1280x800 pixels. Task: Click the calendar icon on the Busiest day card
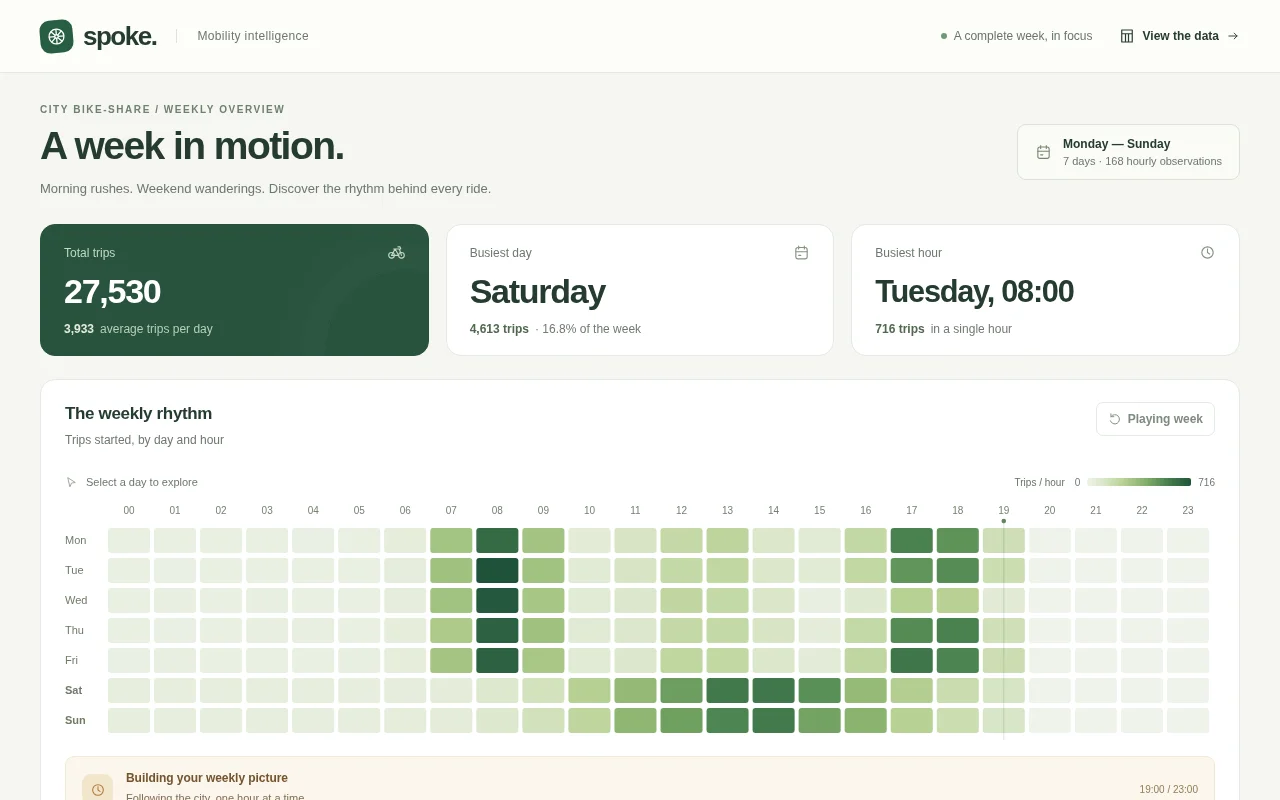(x=801, y=253)
